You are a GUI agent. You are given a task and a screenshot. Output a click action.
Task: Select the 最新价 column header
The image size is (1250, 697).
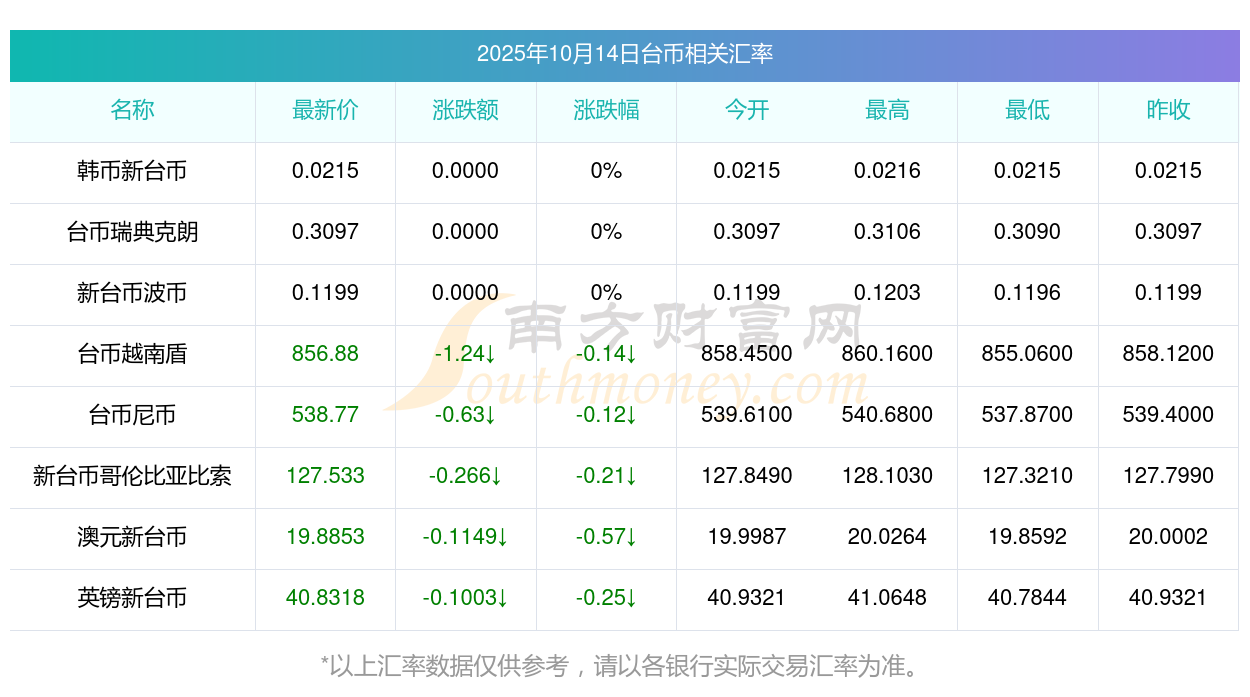tap(325, 110)
